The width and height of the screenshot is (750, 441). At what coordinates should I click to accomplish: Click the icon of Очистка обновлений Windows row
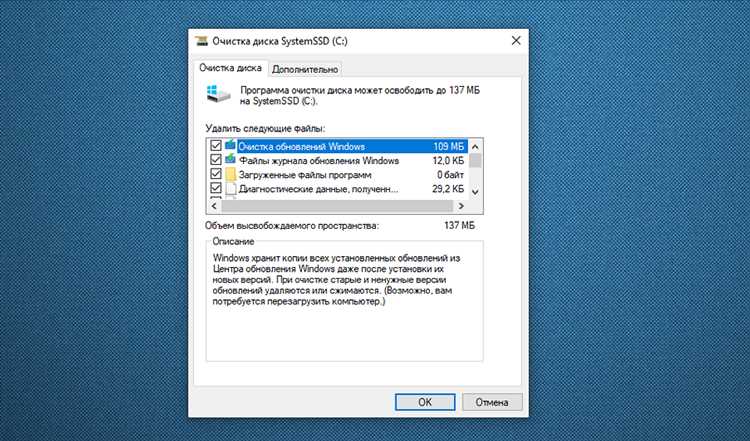tap(231, 145)
